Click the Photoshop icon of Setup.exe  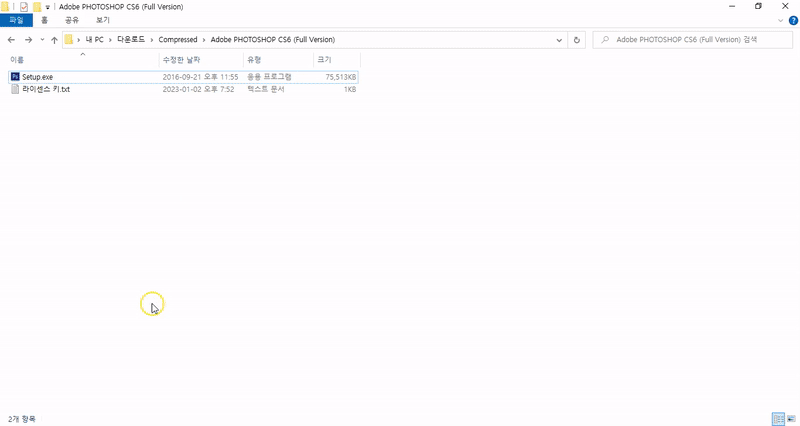point(15,77)
